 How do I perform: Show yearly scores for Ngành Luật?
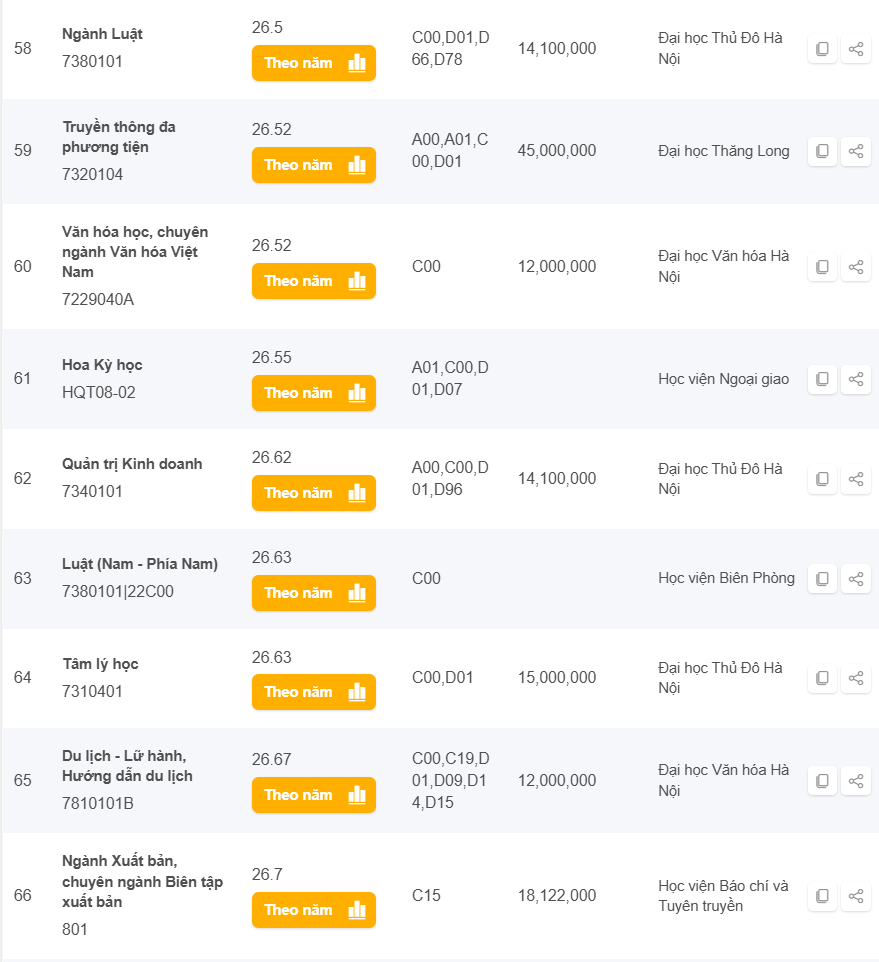click(x=313, y=63)
